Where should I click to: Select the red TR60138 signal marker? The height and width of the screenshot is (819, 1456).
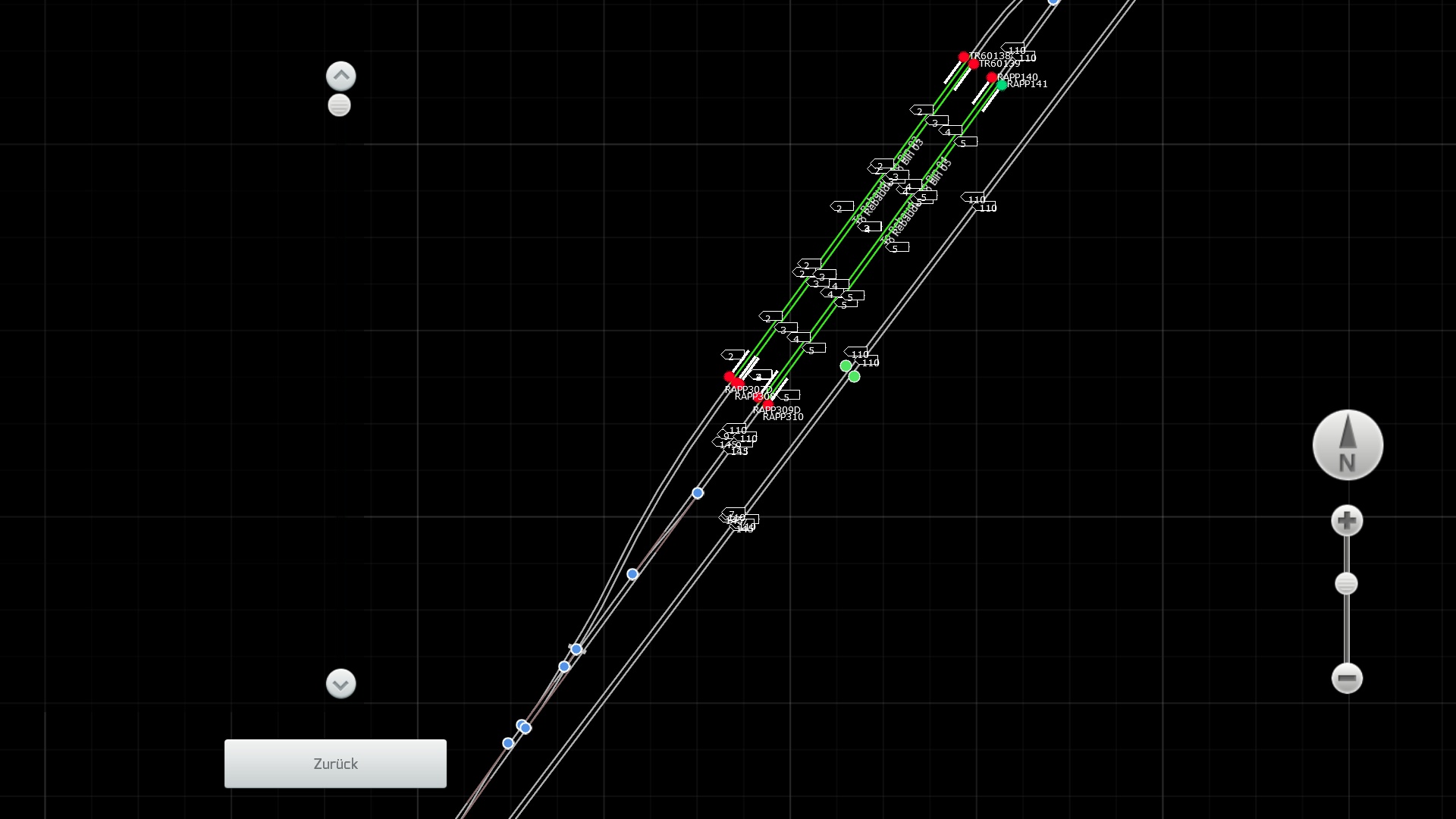[963, 57]
